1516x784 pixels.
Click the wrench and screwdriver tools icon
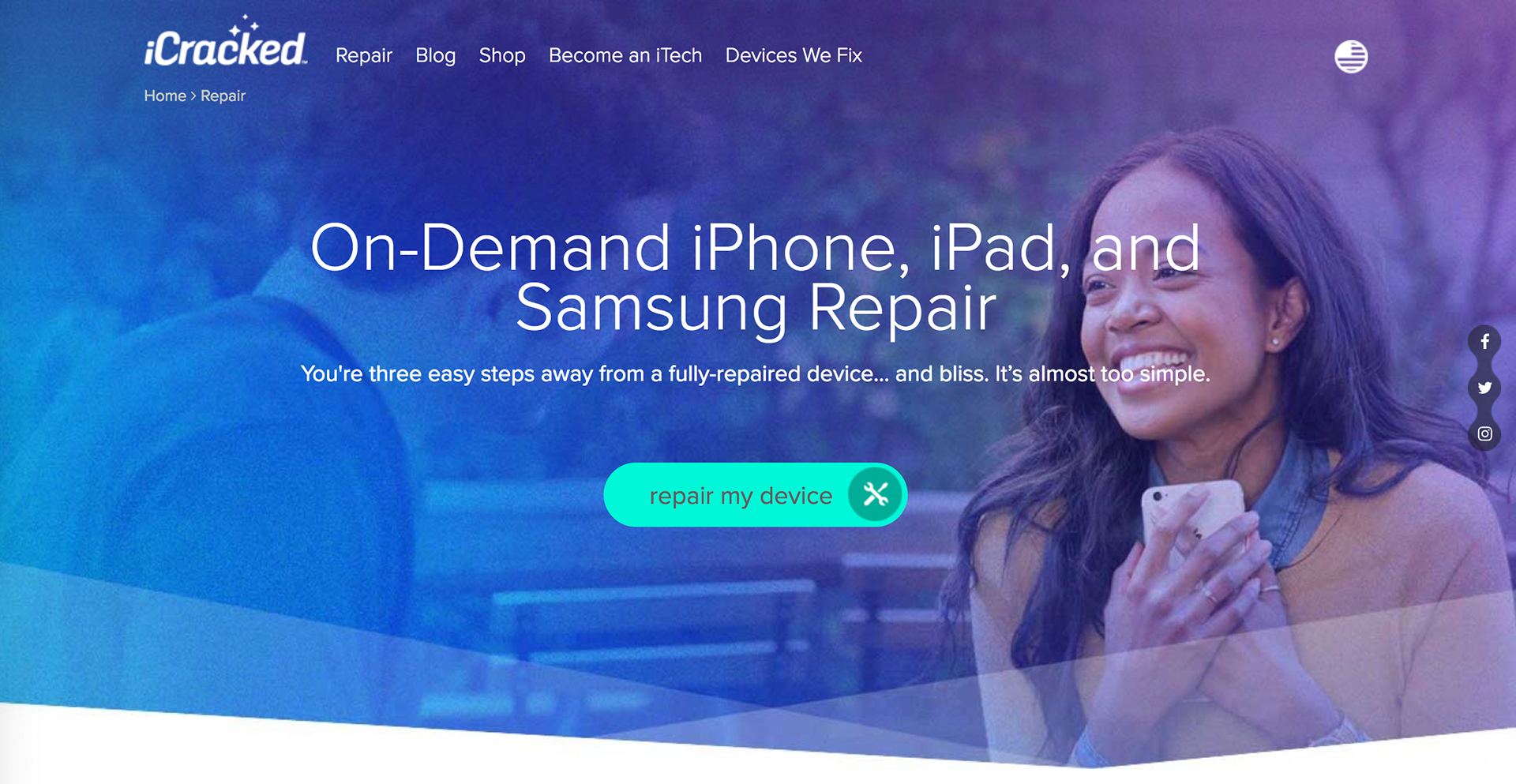(x=875, y=495)
